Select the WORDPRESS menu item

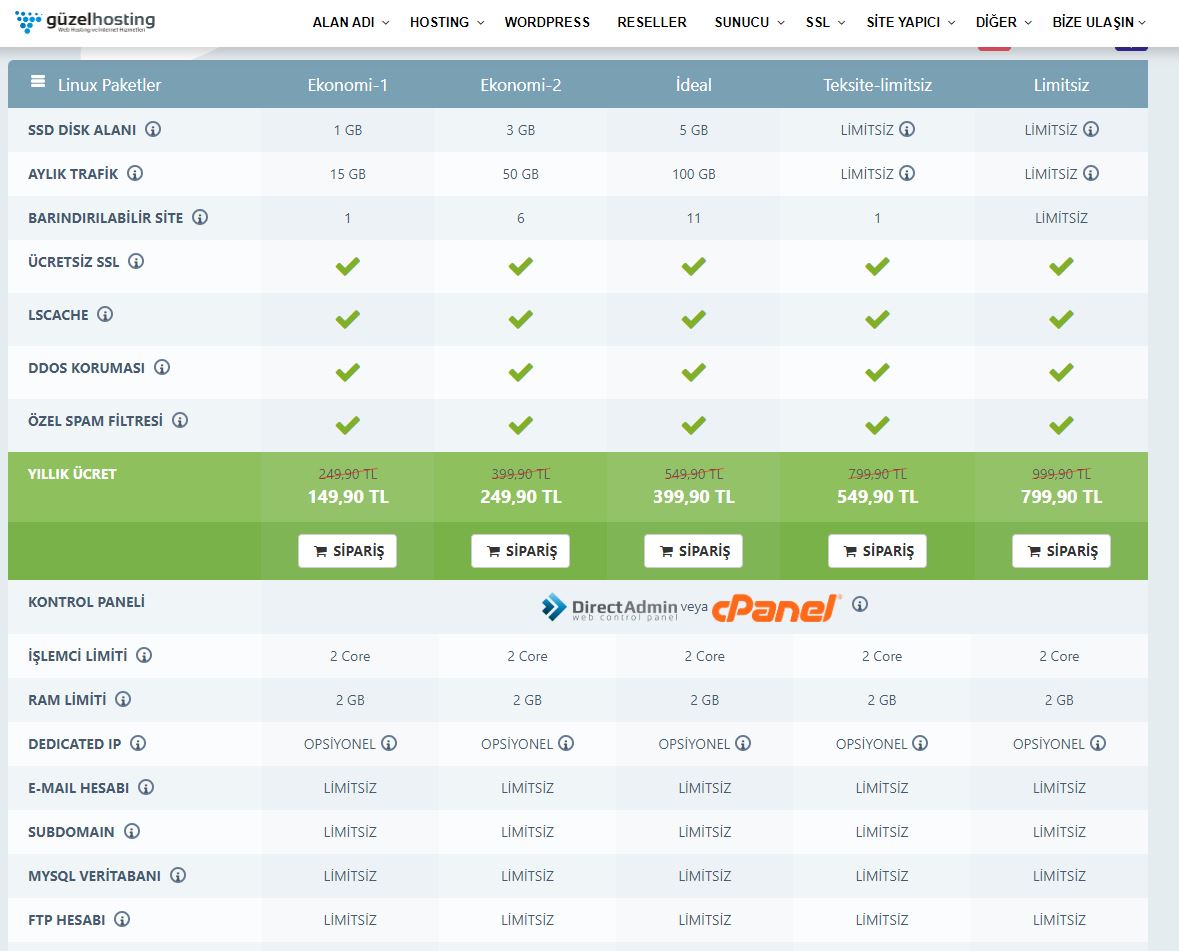pyautogui.click(x=547, y=21)
